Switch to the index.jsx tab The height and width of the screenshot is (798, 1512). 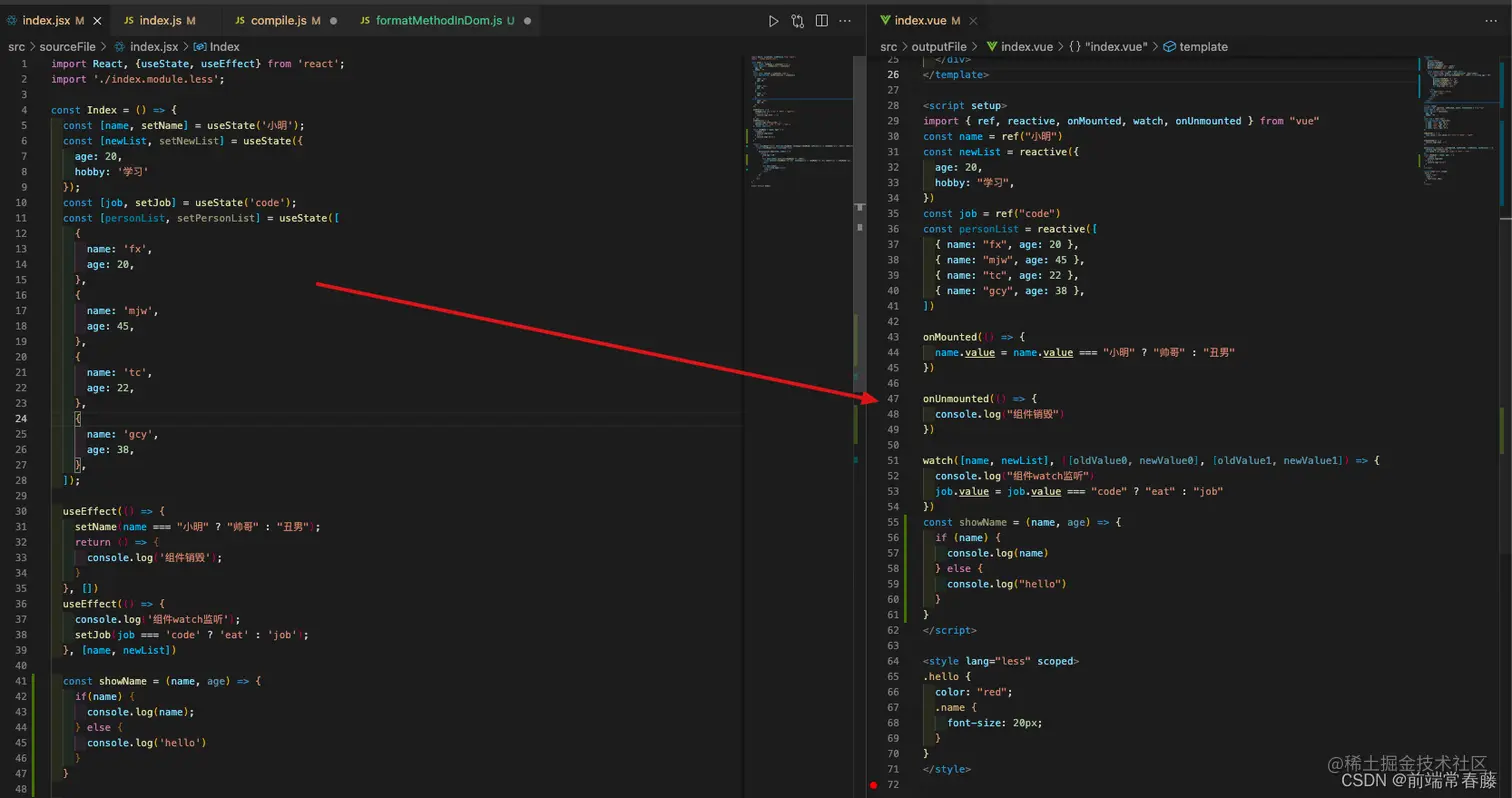point(53,20)
